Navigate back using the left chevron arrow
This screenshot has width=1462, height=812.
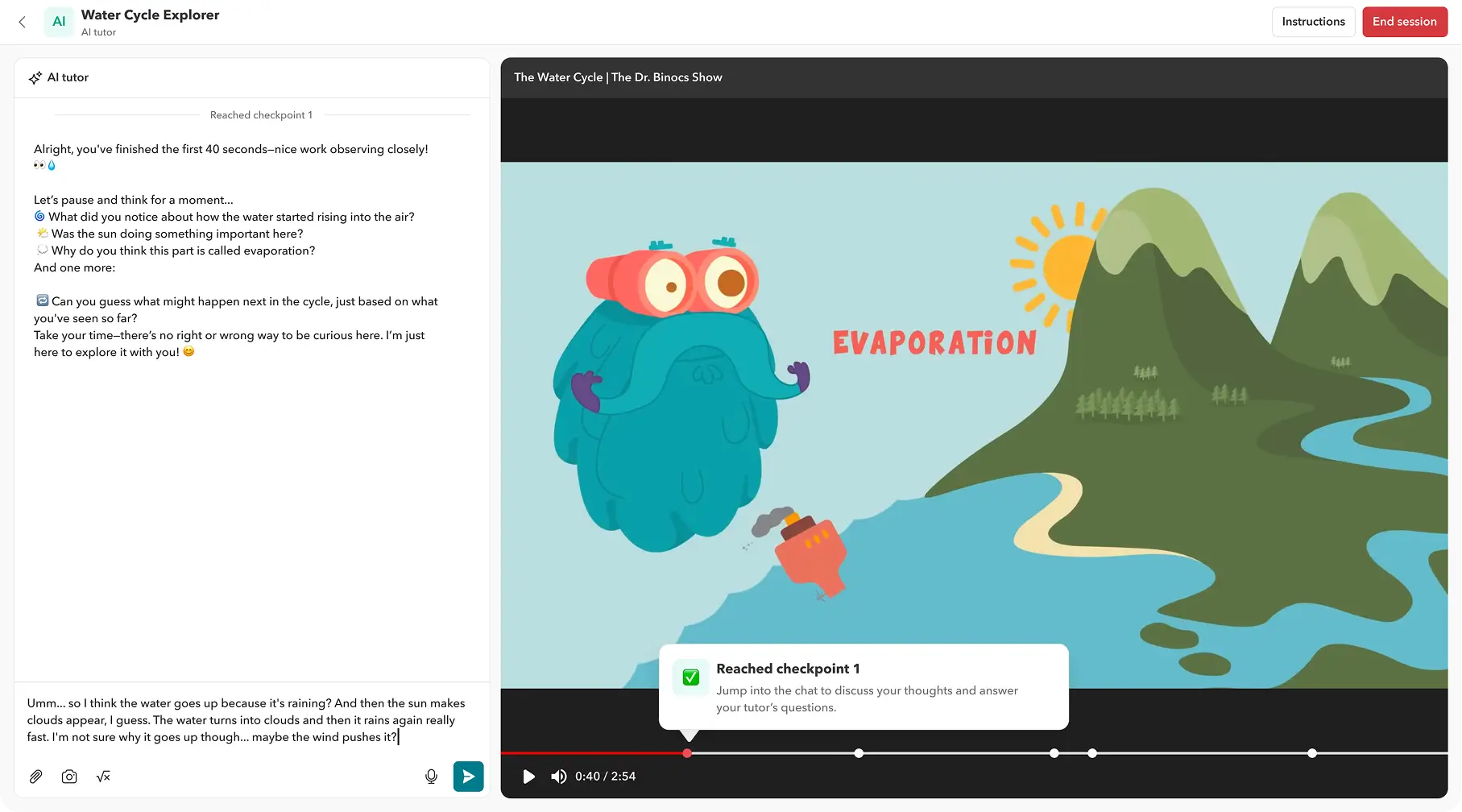[22, 22]
